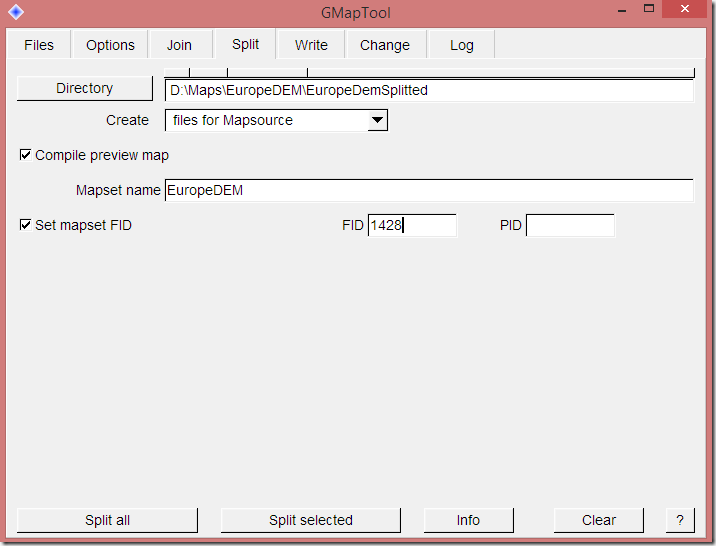Select the Split tab
The width and height of the screenshot is (716, 546).
pos(245,44)
